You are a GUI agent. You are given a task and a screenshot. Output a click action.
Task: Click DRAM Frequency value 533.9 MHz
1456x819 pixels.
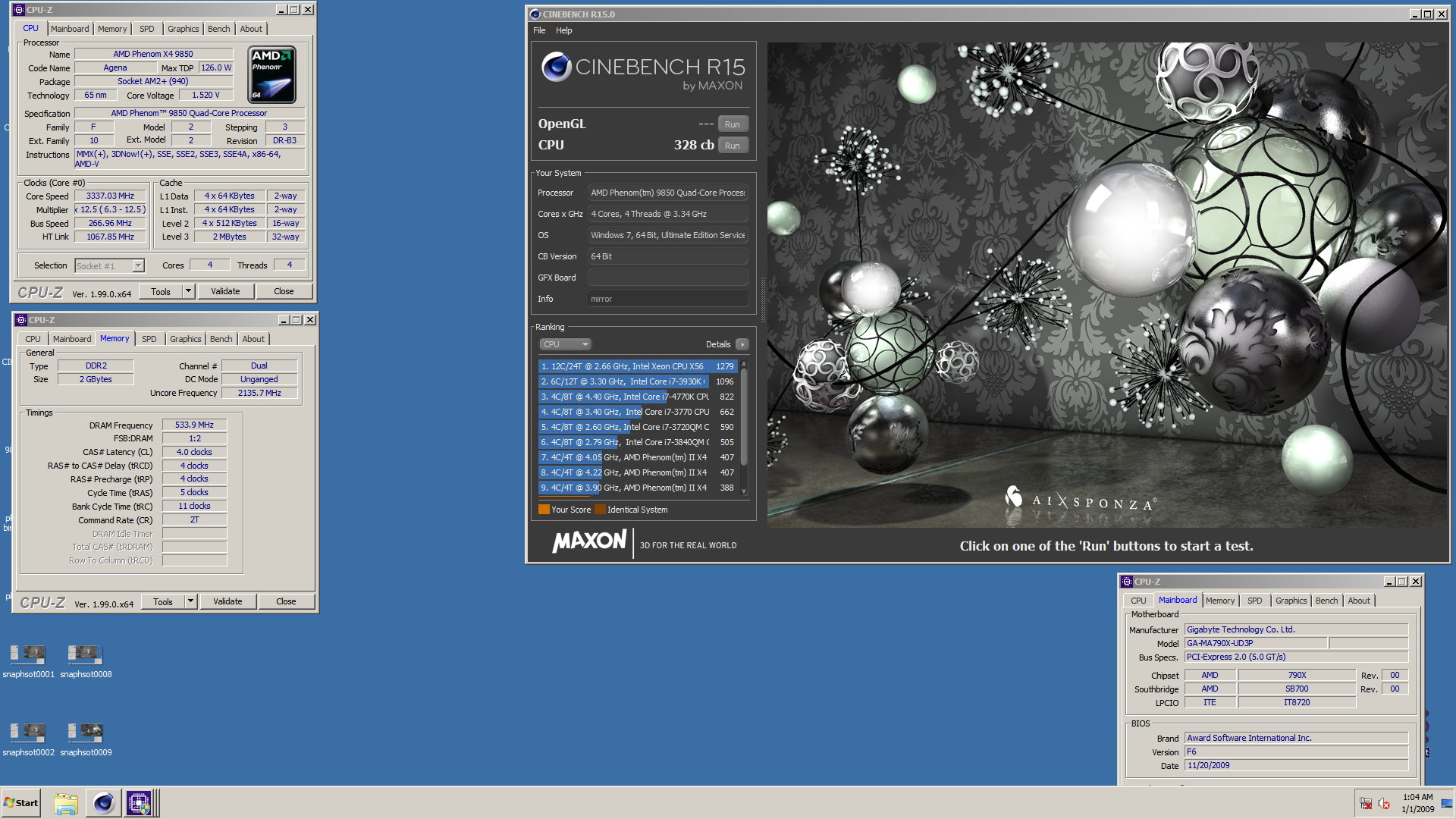[194, 425]
